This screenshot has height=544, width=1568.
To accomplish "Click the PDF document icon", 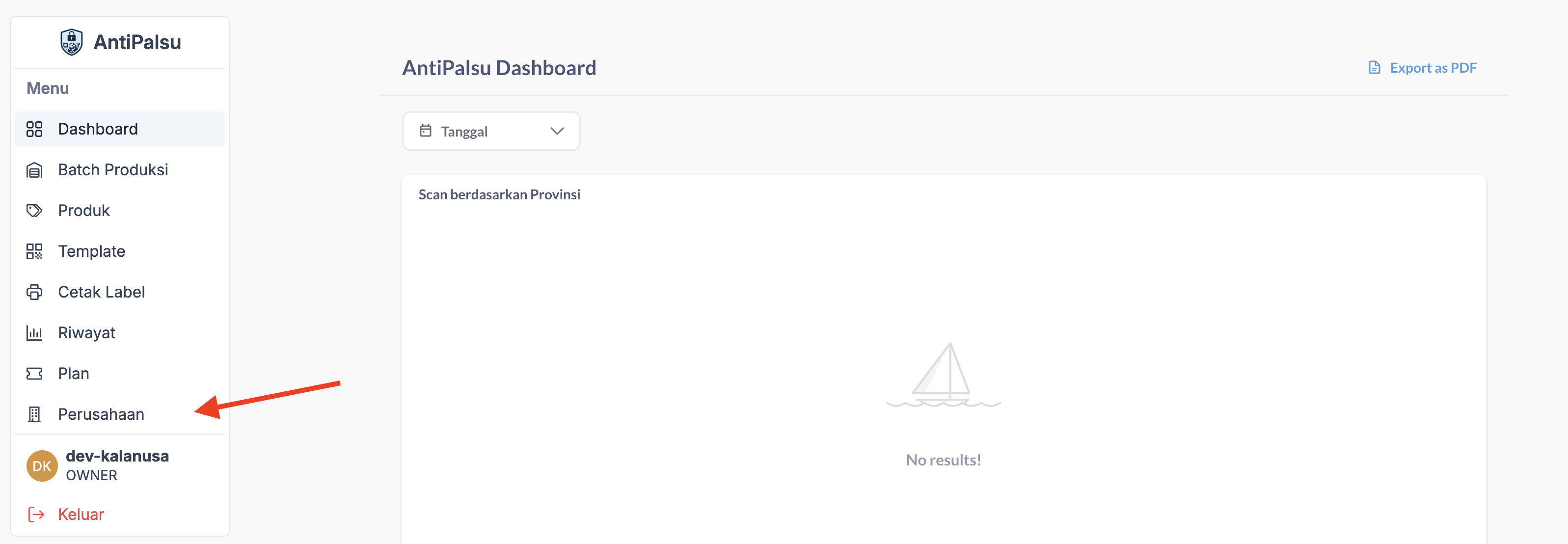I will pyautogui.click(x=1374, y=68).
